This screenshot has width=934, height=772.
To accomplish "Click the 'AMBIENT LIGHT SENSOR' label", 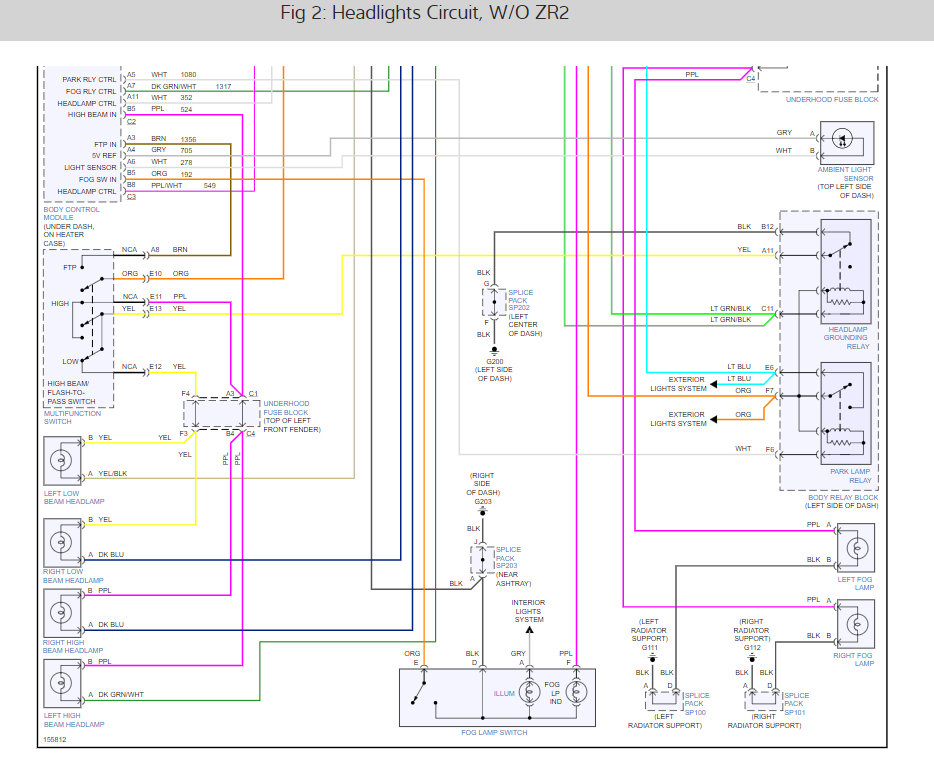I will click(x=845, y=174).
